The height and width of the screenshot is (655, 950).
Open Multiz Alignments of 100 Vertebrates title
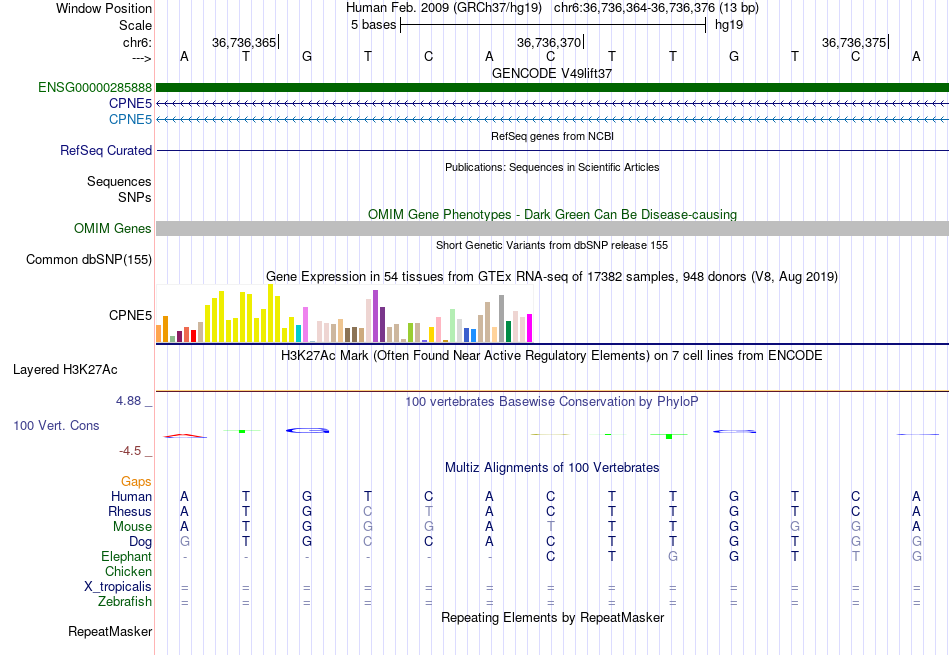552,468
